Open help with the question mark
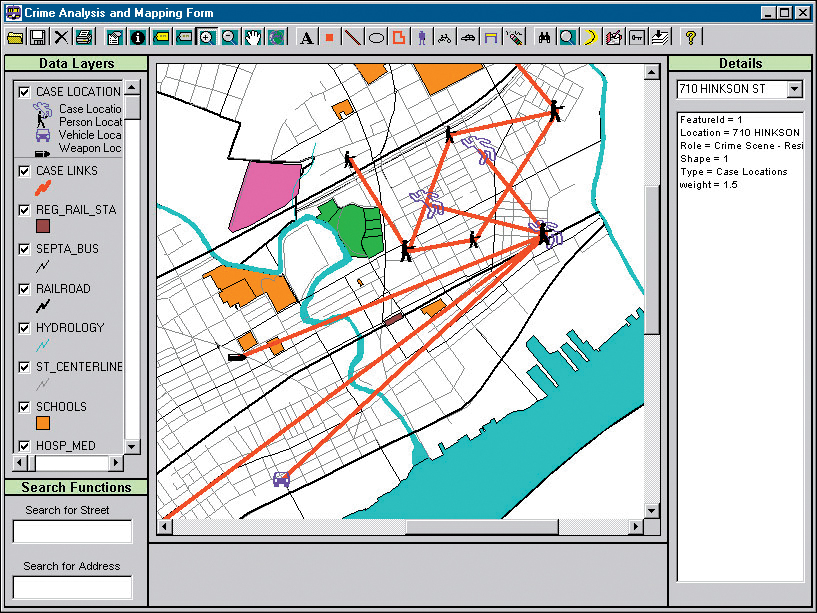 click(691, 38)
